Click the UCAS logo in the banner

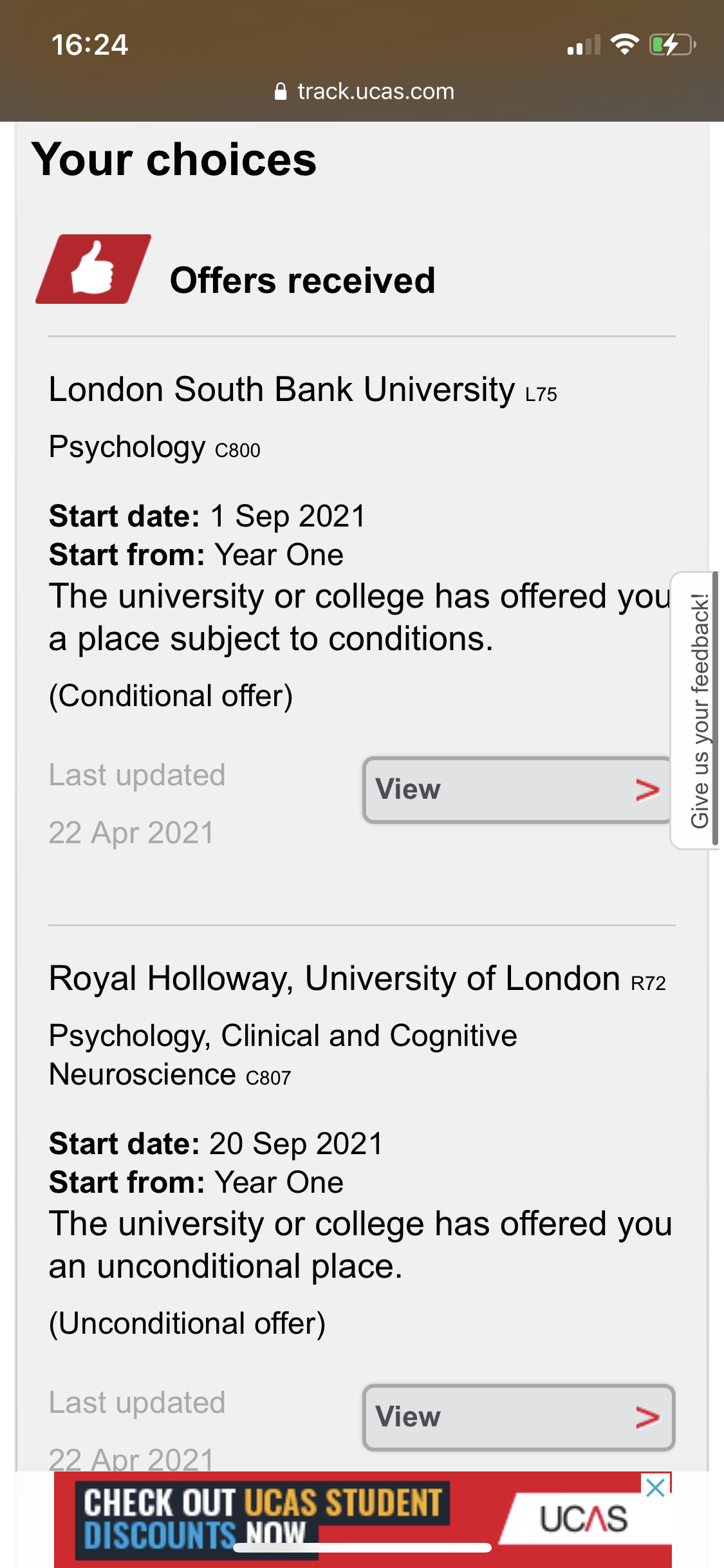click(583, 1518)
